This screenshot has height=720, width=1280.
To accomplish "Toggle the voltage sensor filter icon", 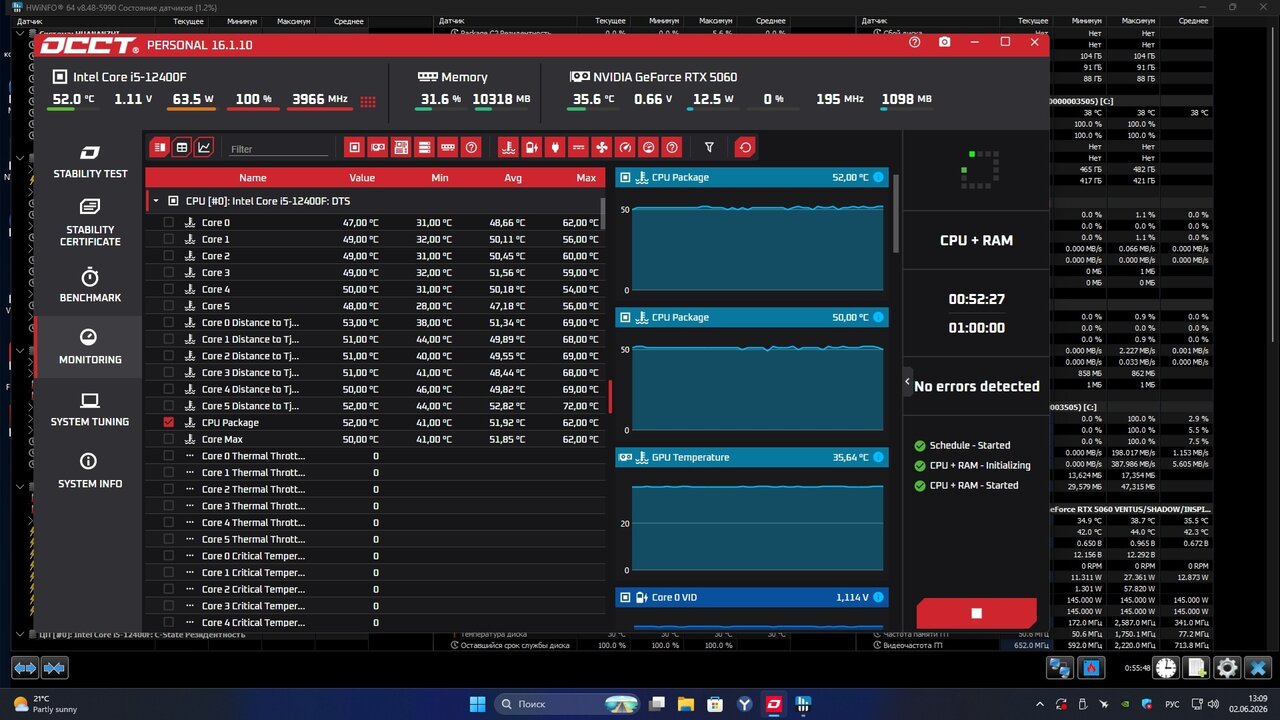I will pyautogui.click(x=532, y=147).
